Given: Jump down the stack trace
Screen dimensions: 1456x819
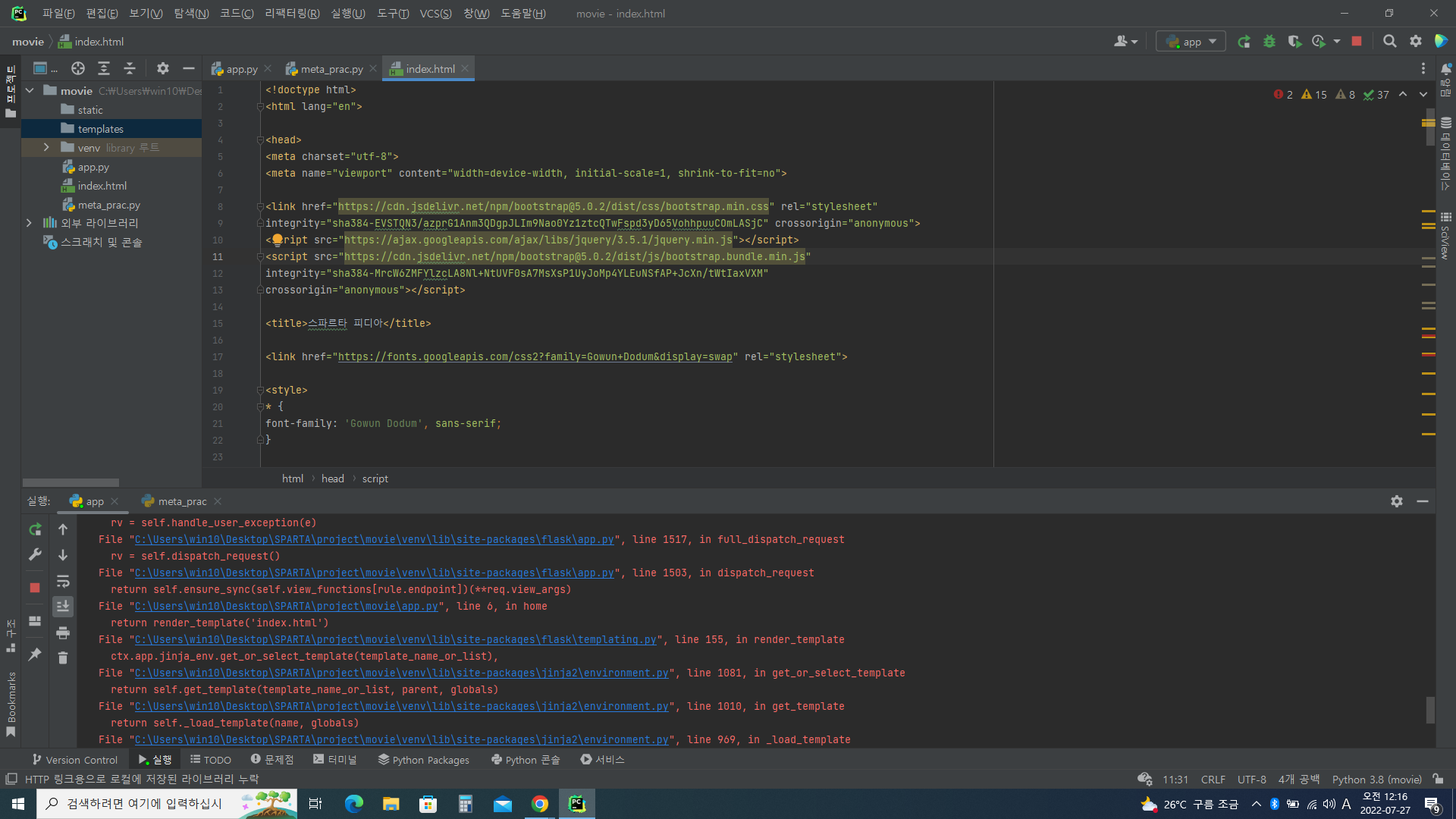Looking at the screenshot, I should [63, 555].
